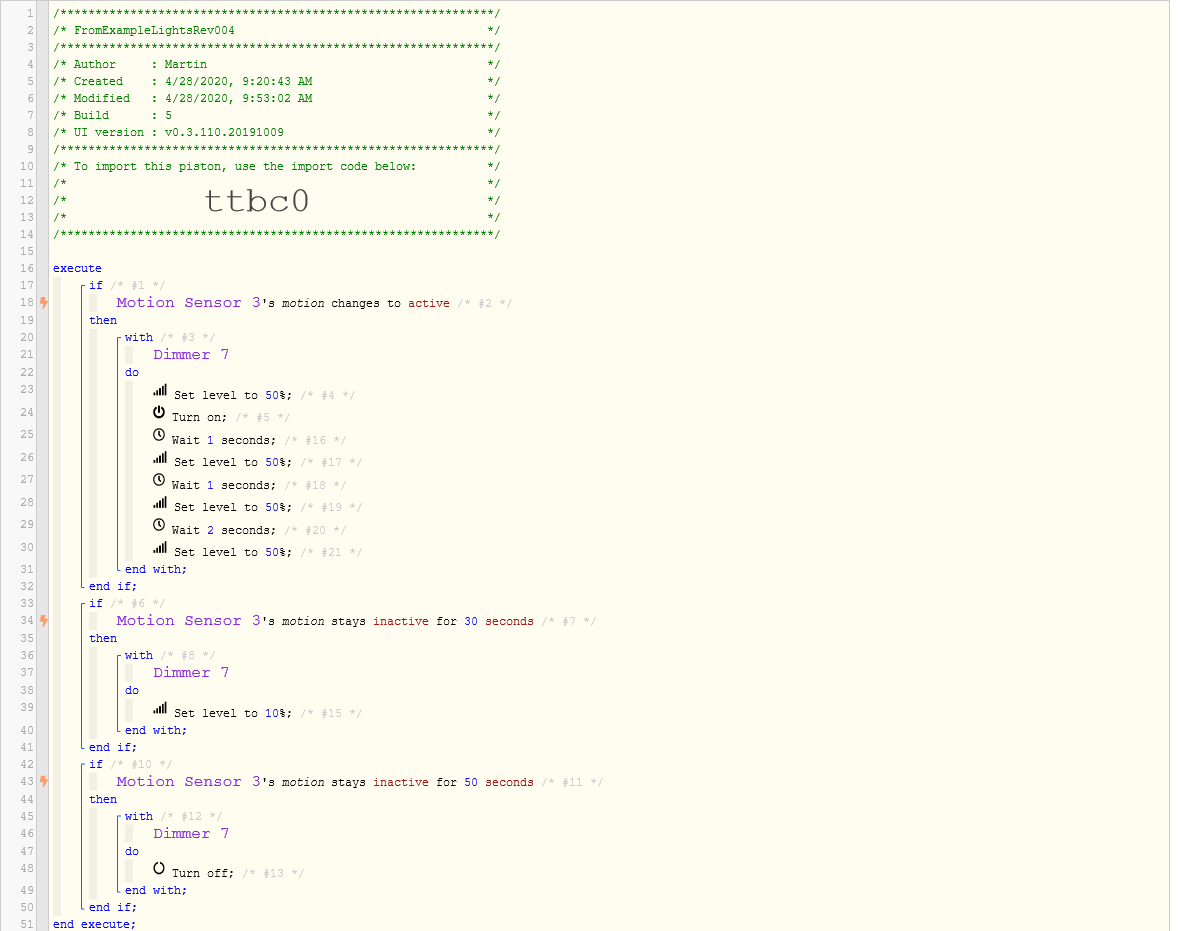Select the if statement #1
This screenshot has height=931, width=1178.
pyautogui.click(x=96, y=286)
